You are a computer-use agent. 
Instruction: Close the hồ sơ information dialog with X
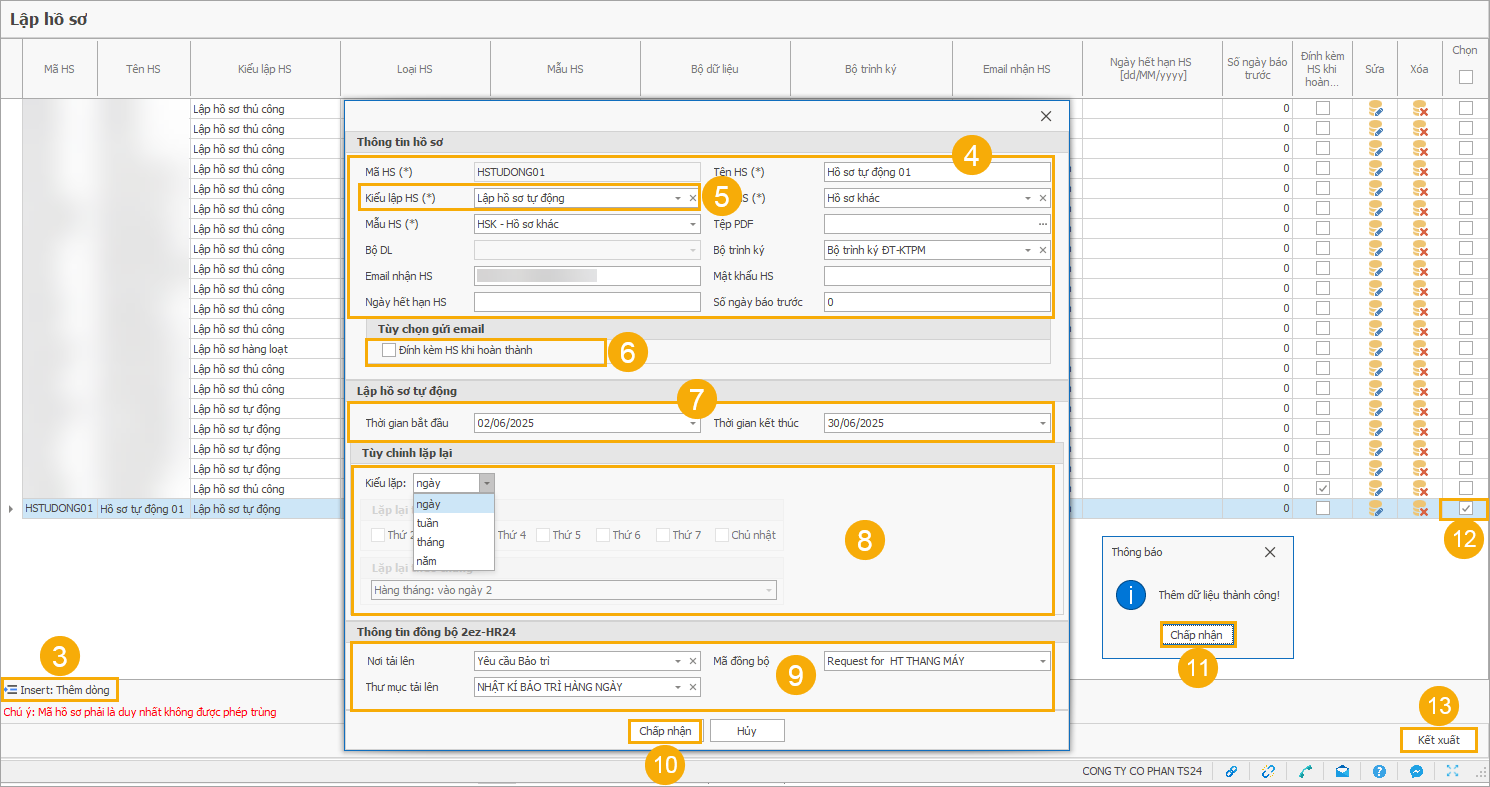(x=1046, y=116)
